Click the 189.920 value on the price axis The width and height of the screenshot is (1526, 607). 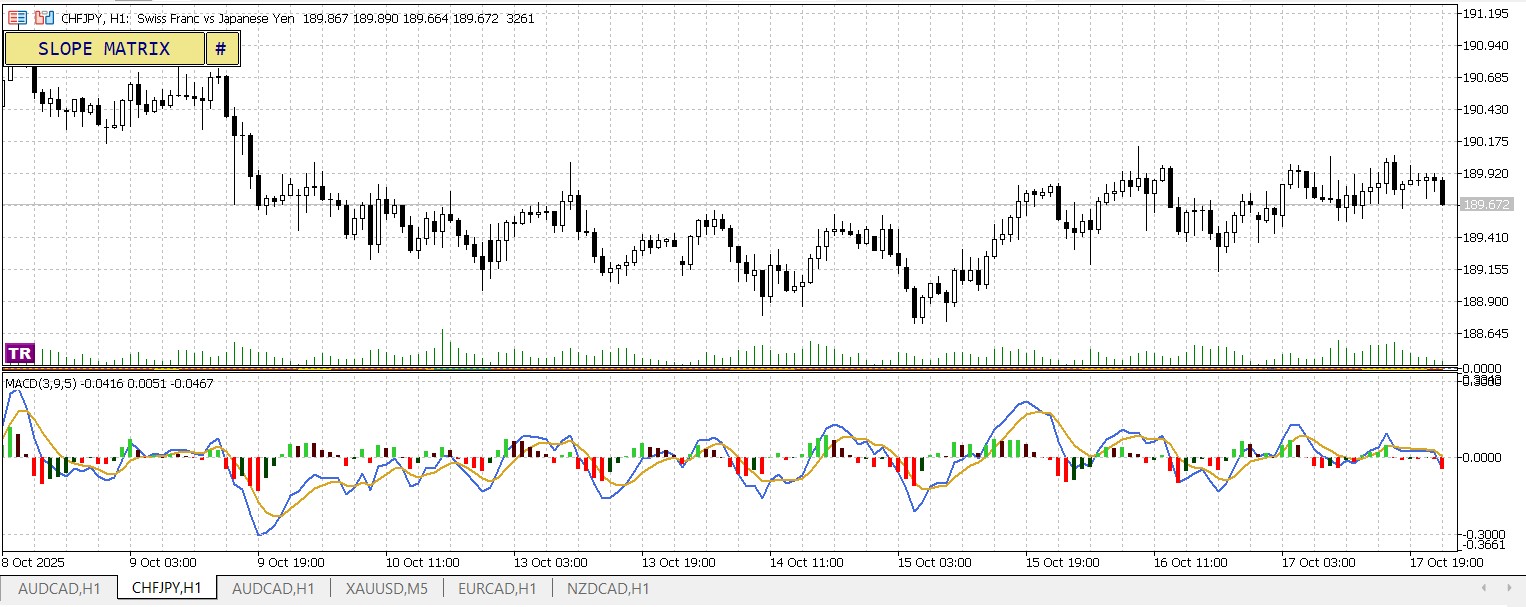[x=1486, y=173]
